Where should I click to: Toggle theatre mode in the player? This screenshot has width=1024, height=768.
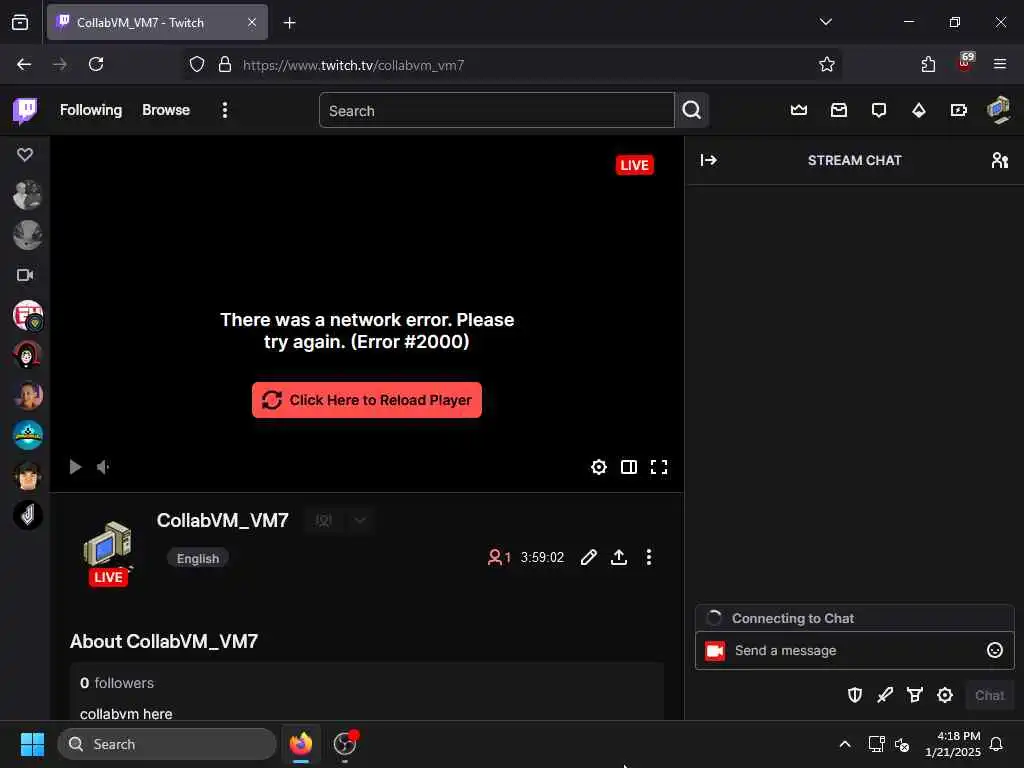tap(629, 467)
